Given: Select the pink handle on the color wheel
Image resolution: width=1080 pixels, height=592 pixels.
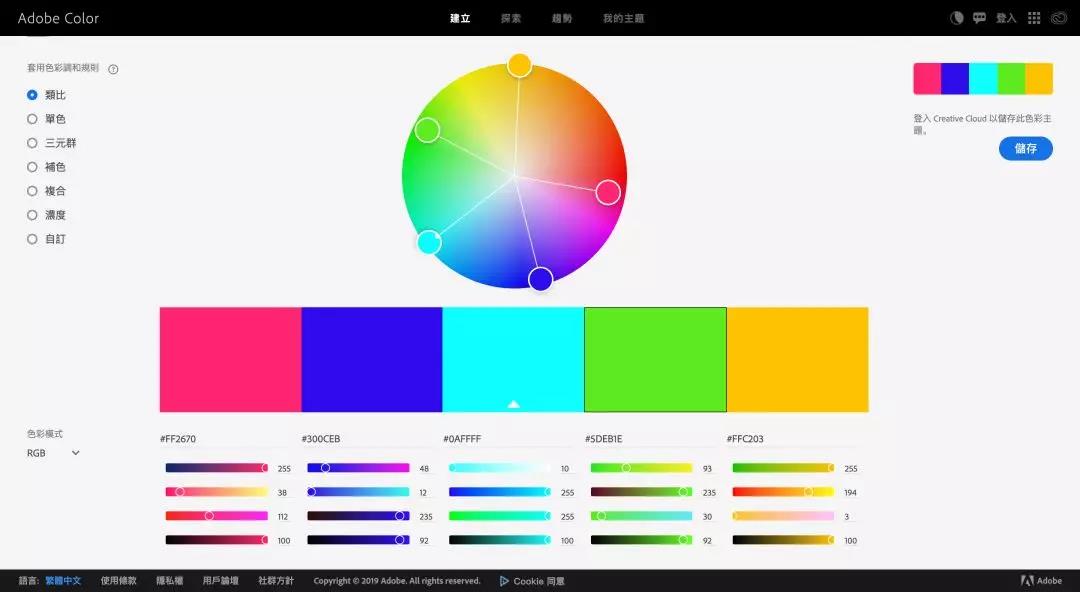Looking at the screenshot, I should (x=608, y=192).
